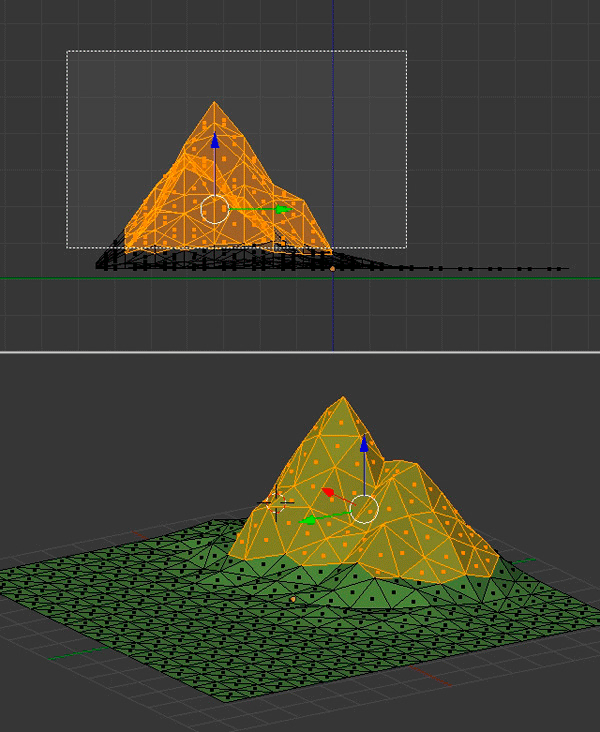Screen dimensions: 600x732
Task: Click the orange object origin dot in perspective view
Action: point(293,599)
